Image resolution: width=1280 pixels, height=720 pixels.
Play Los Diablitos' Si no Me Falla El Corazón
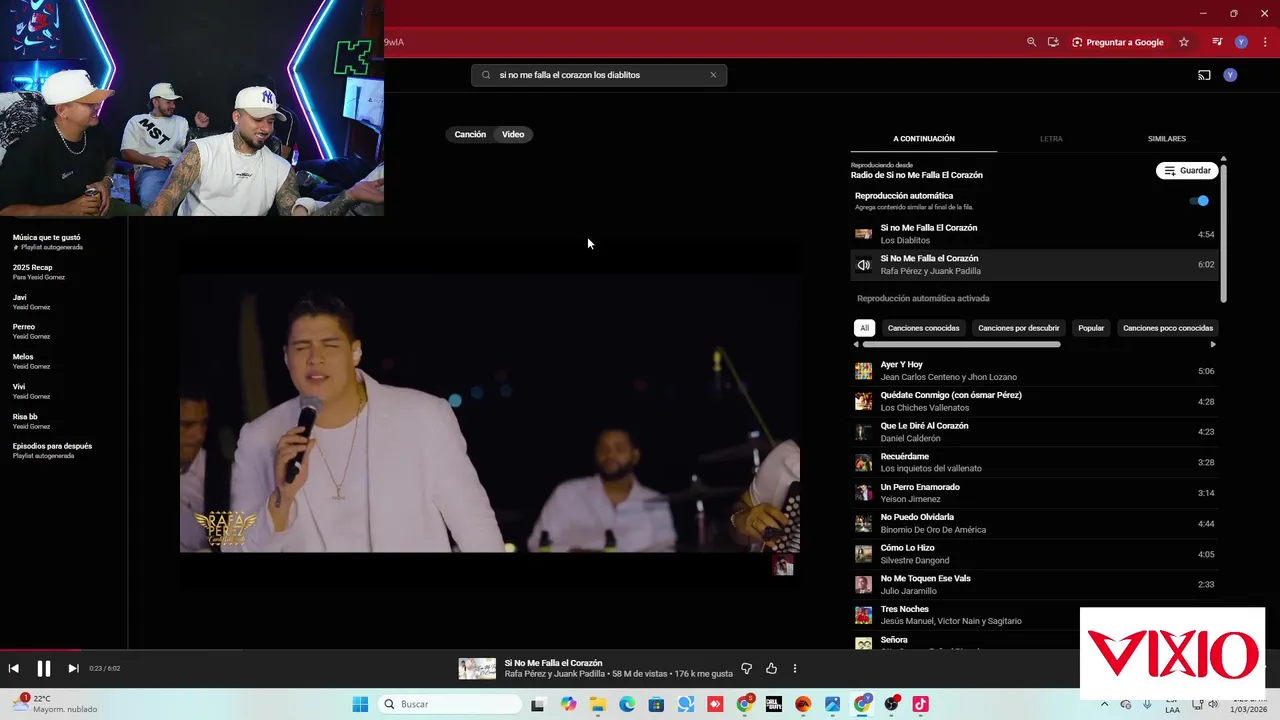click(1035, 234)
